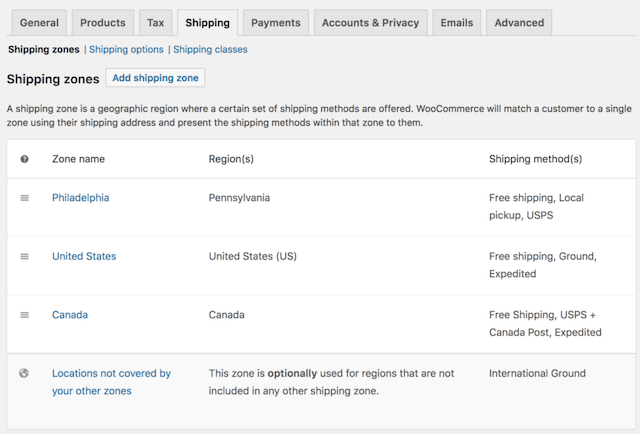Click the drag handle icon for Philadelphia zone
640x434 pixels.
click(x=25, y=198)
